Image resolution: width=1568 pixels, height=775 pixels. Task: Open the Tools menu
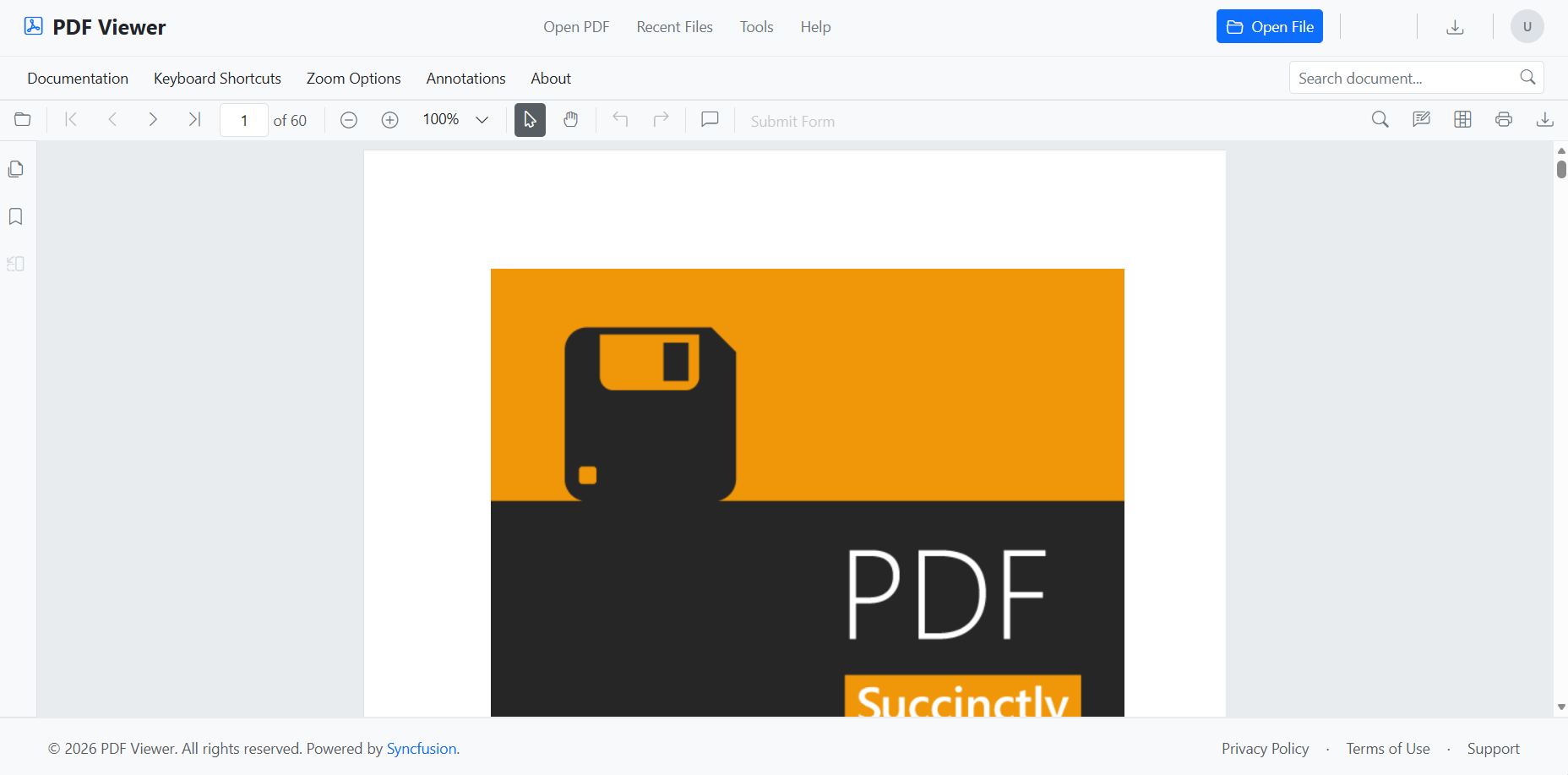(x=757, y=27)
